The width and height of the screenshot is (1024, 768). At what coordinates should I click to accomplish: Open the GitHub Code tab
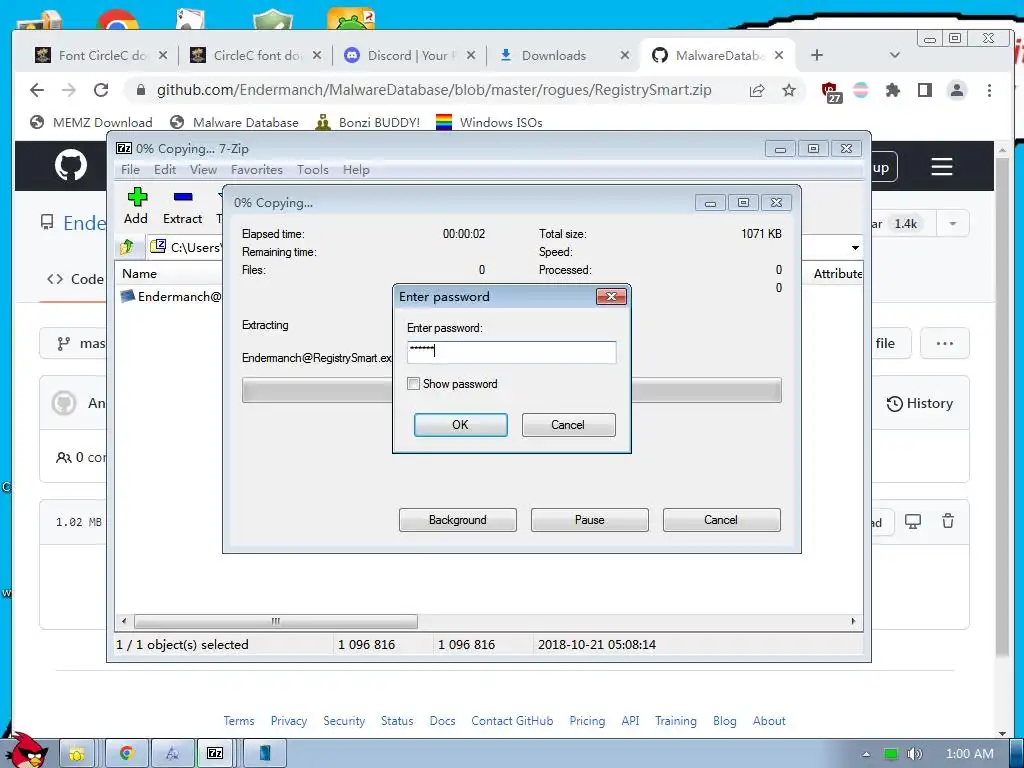(75, 280)
